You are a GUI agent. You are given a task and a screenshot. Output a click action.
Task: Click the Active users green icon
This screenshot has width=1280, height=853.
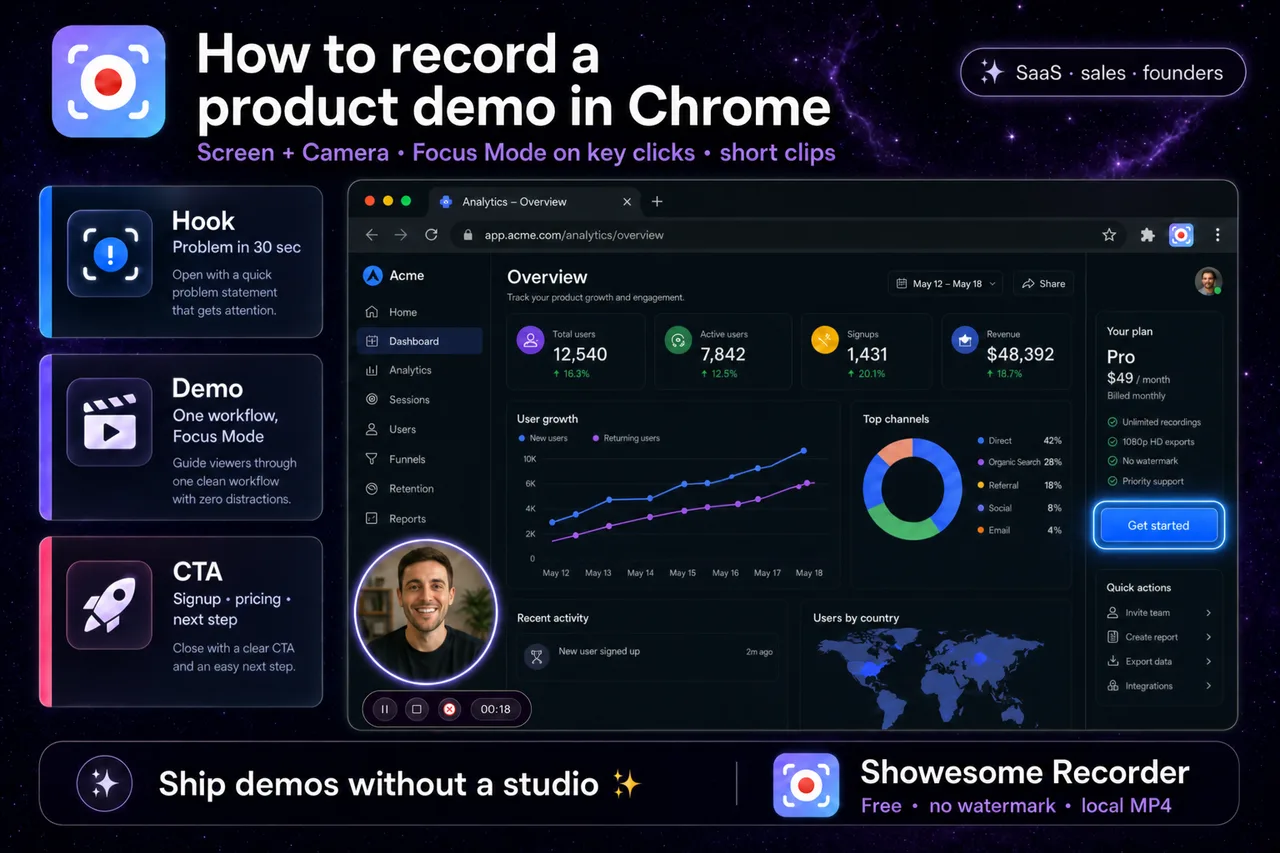(x=678, y=340)
